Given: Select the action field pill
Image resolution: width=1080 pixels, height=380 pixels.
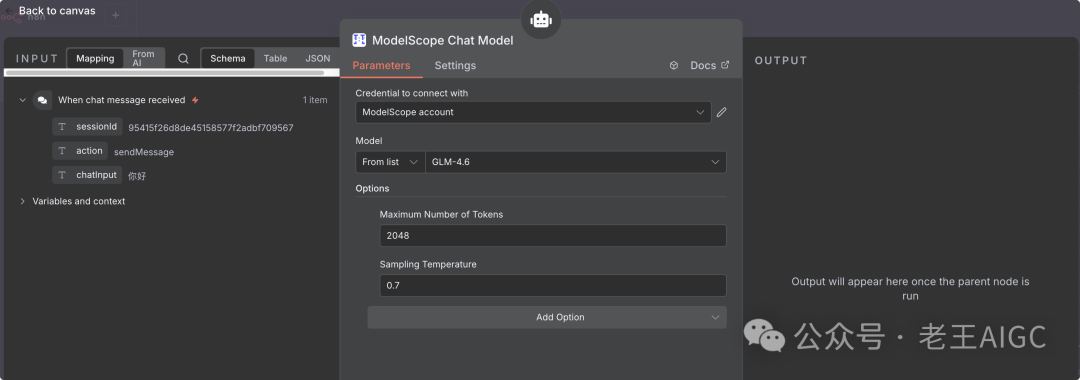Looking at the screenshot, I should tap(80, 151).
